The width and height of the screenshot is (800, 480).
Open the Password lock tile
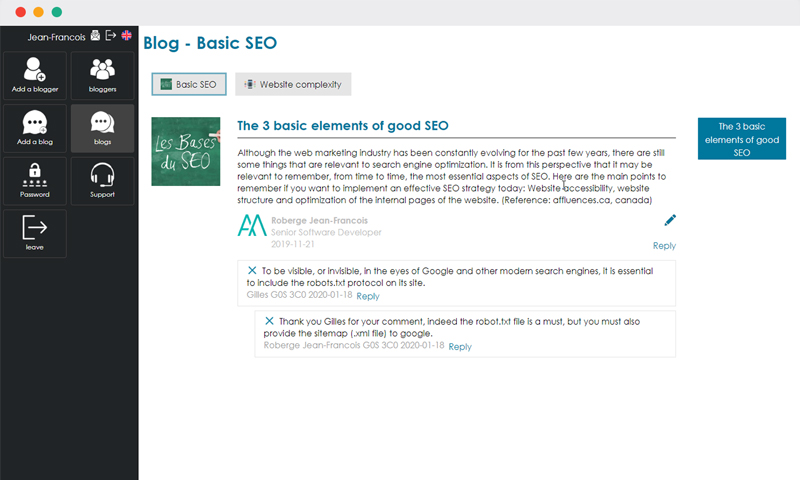click(x=35, y=181)
